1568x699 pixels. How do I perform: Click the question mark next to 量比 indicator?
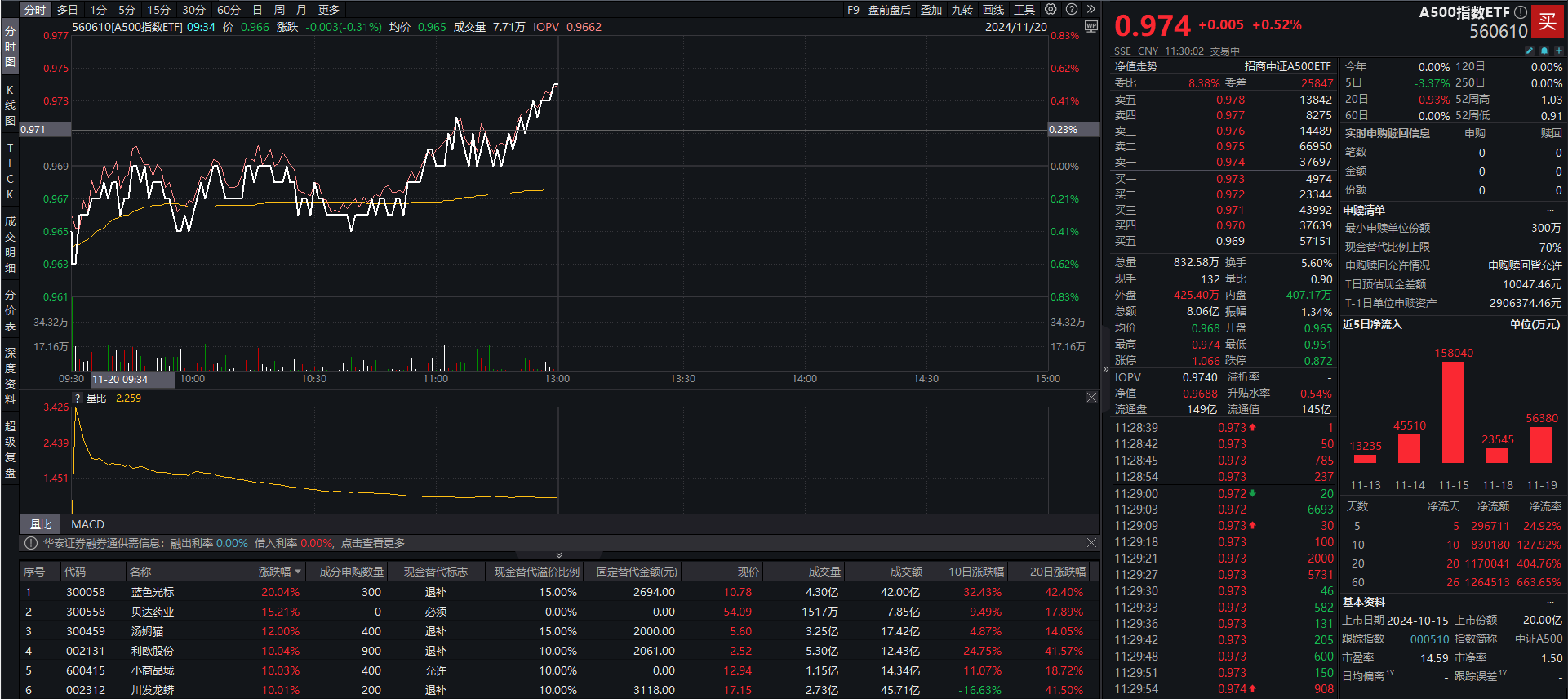point(78,398)
